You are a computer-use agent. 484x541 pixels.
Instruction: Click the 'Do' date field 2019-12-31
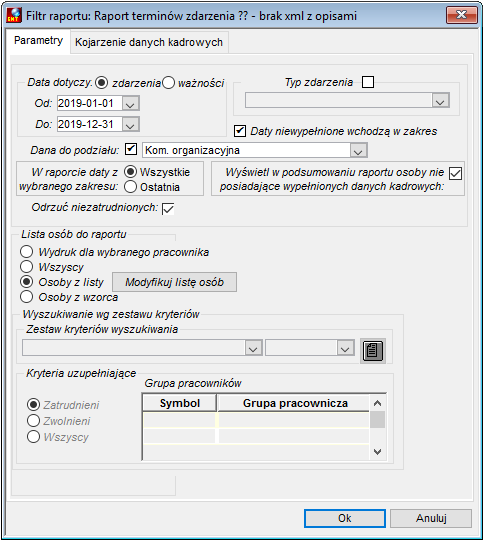[x=90, y=125]
